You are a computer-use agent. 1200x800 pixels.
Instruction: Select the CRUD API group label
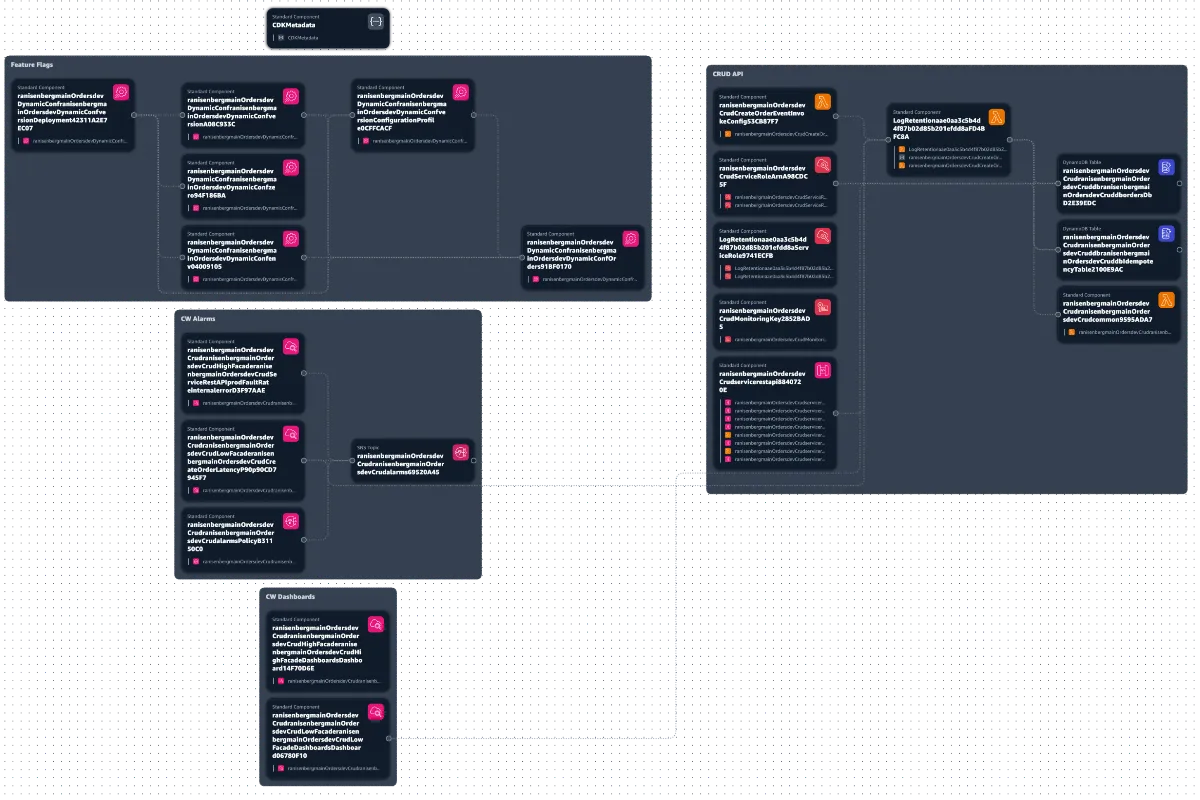coord(728,74)
